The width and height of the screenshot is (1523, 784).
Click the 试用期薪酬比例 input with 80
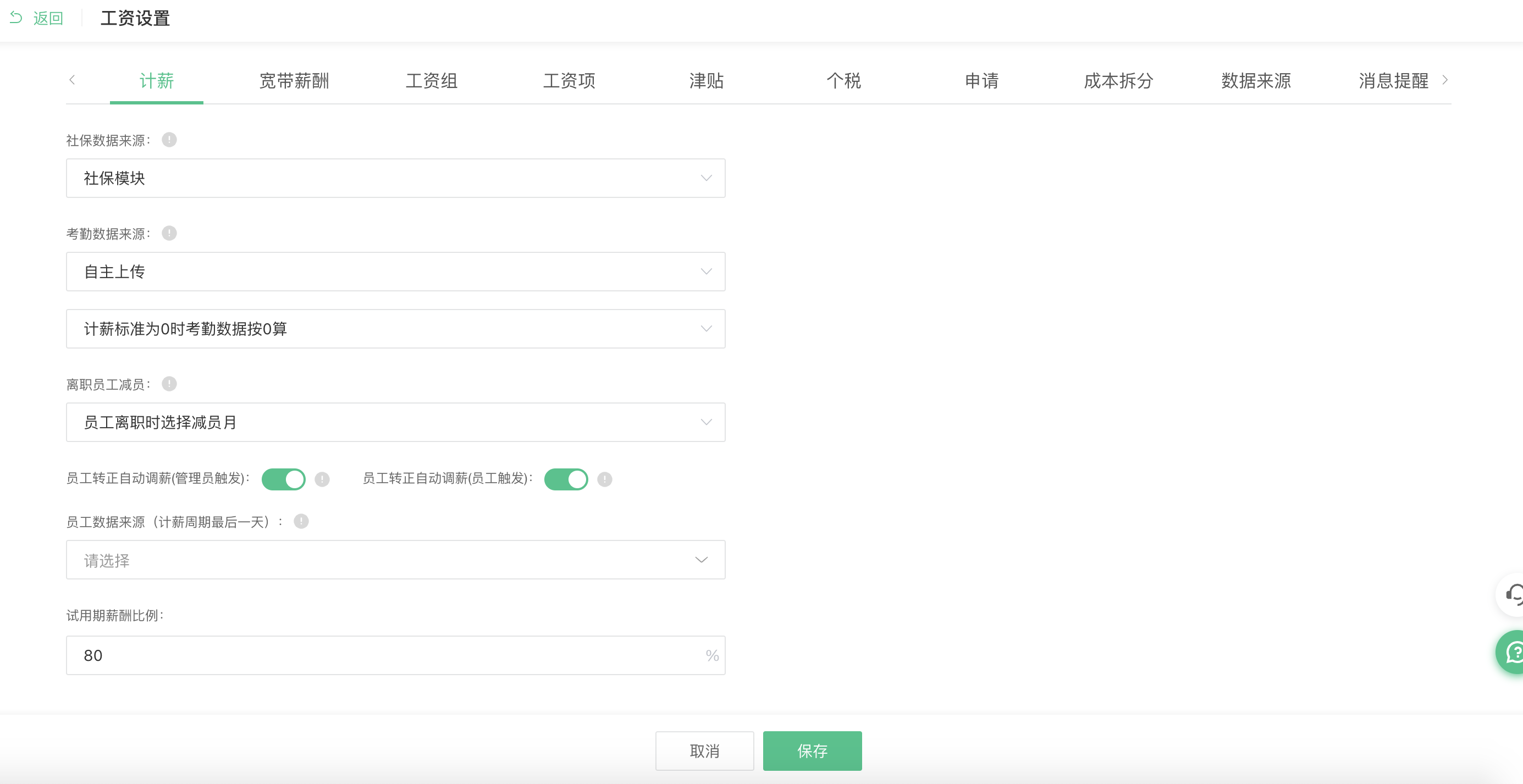coord(395,655)
